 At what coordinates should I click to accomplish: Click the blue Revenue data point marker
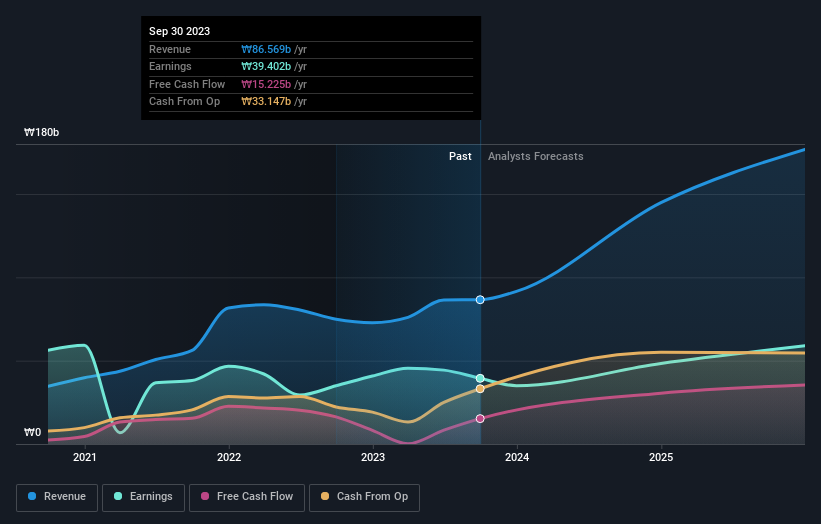[x=480, y=300]
